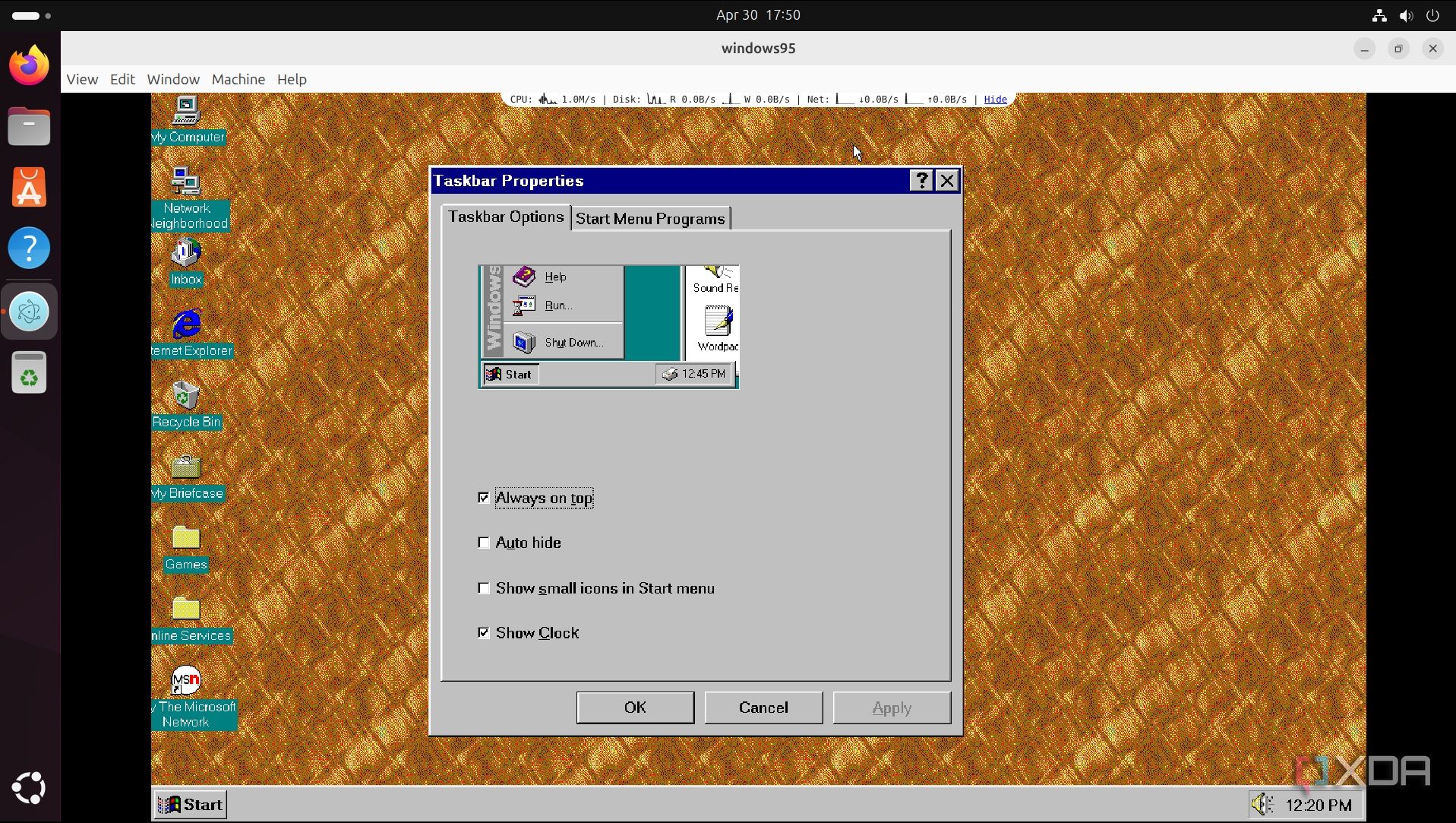The width and height of the screenshot is (1456, 823).
Task: Click the volume speaker icon in Windows tray
Action: point(1262,804)
